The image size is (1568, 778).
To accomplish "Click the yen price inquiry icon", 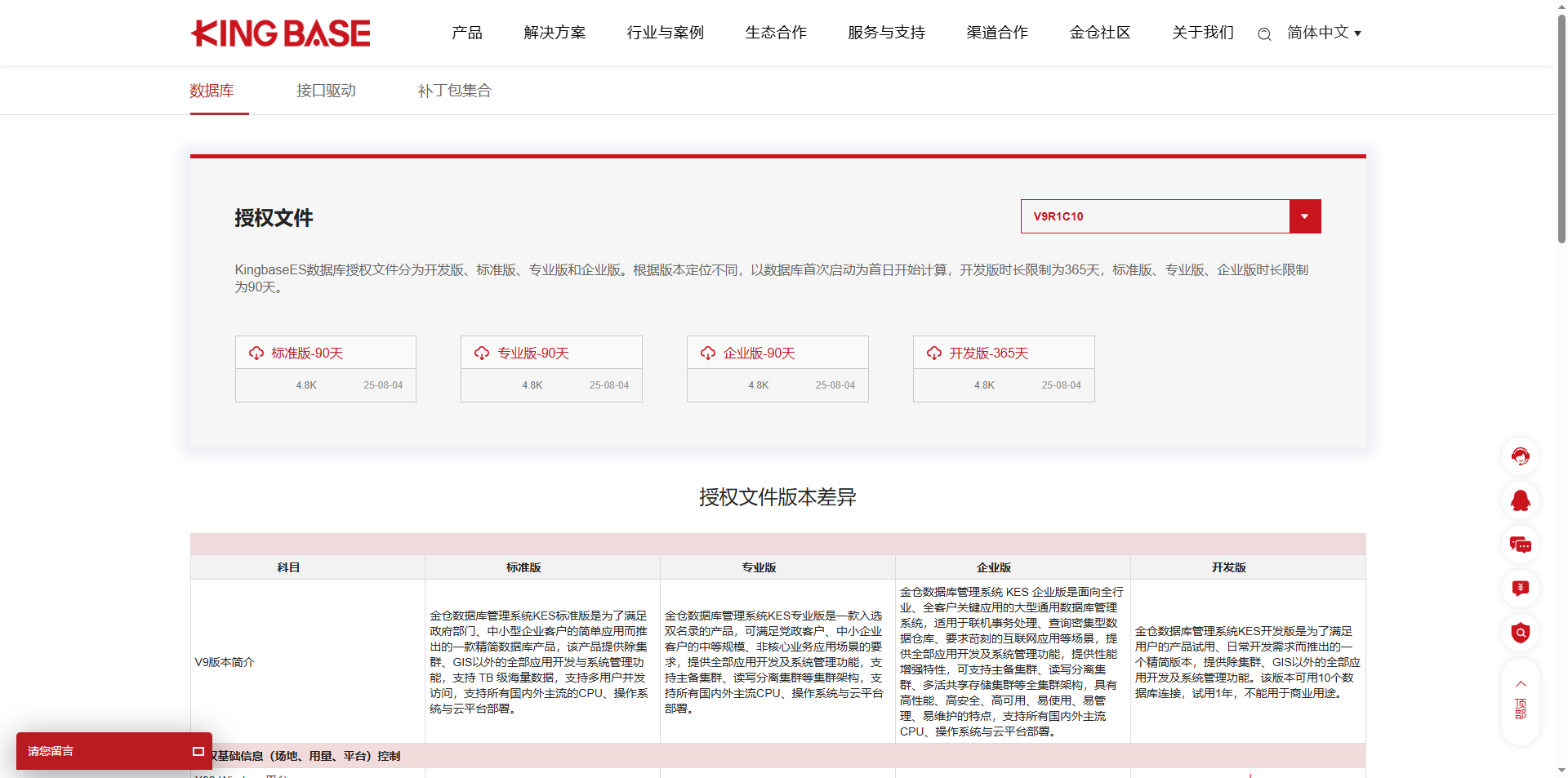I will pyautogui.click(x=1521, y=589).
